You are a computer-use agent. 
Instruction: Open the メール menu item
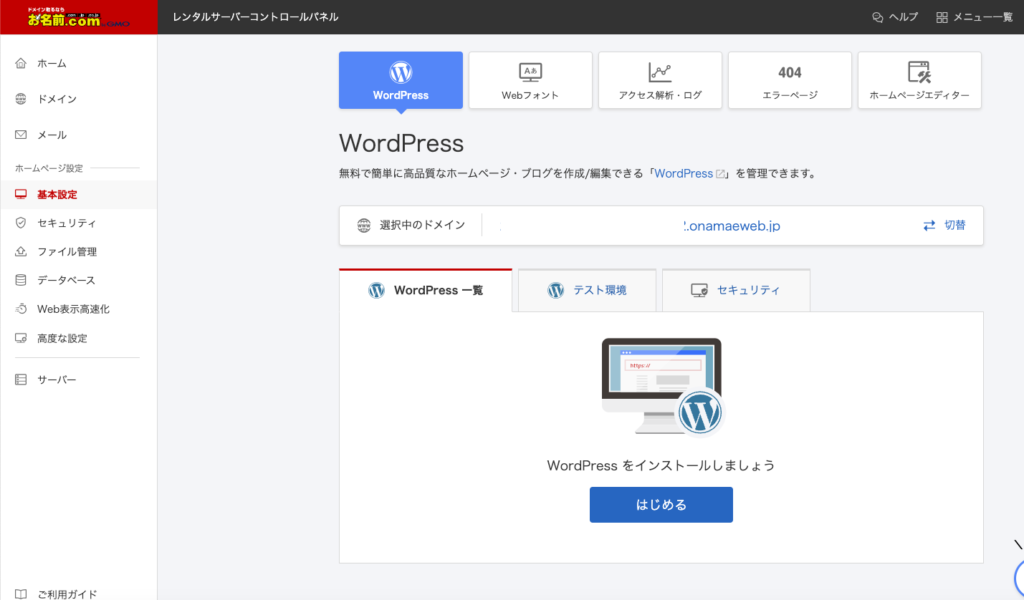pyautogui.click(x=78, y=134)
